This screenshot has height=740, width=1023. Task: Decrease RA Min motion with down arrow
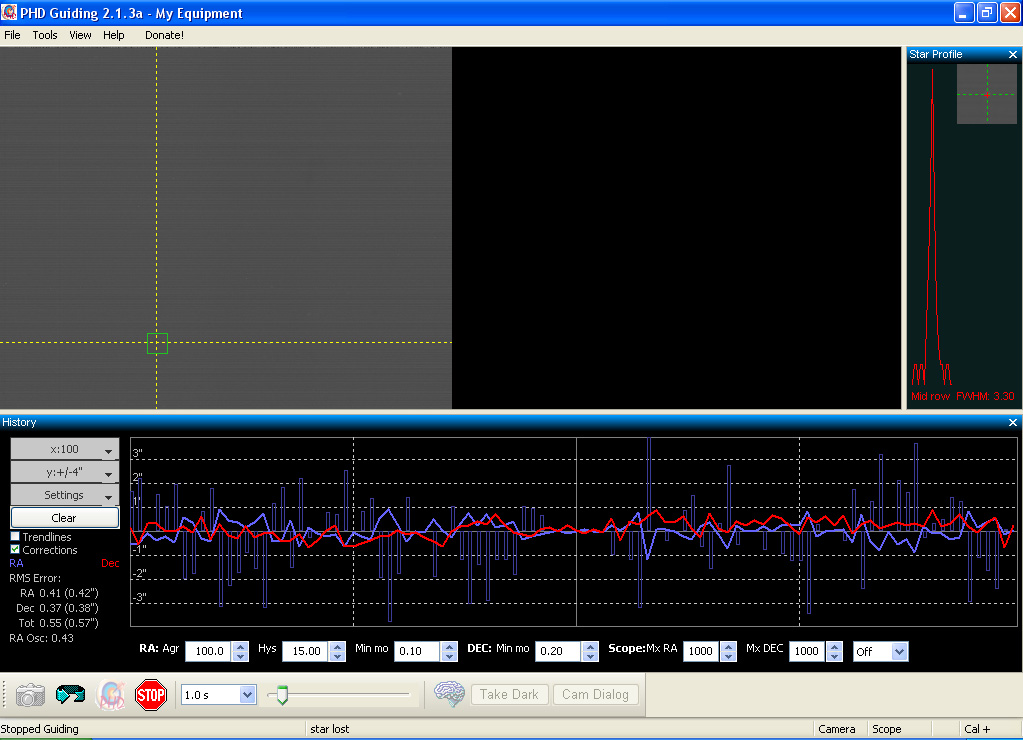(449, 656)
